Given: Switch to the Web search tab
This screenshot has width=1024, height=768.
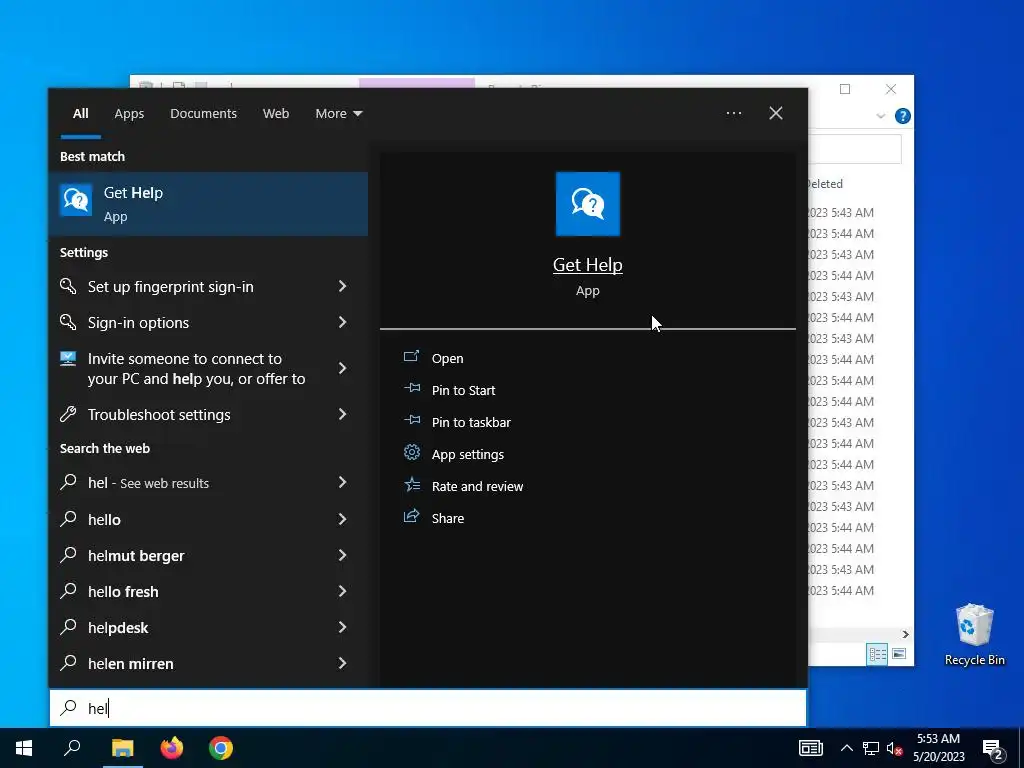Looking at the screenshot, I should tap(276, 114).
